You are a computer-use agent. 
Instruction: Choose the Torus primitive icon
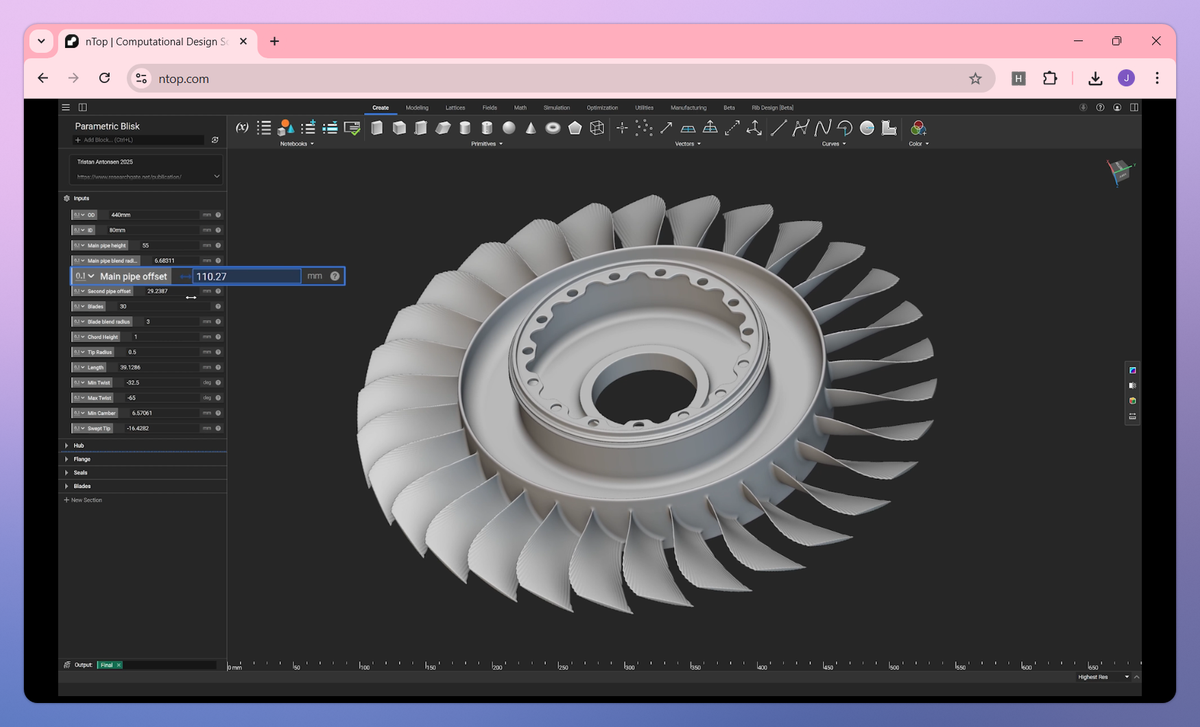pos(552,128)
